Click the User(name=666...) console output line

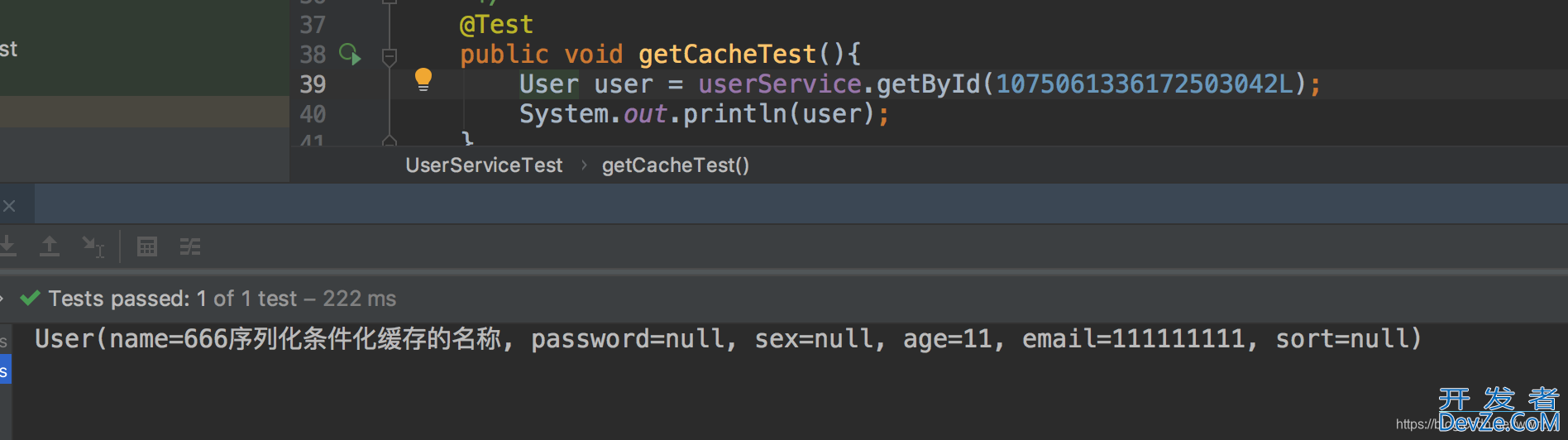[728, 339]
